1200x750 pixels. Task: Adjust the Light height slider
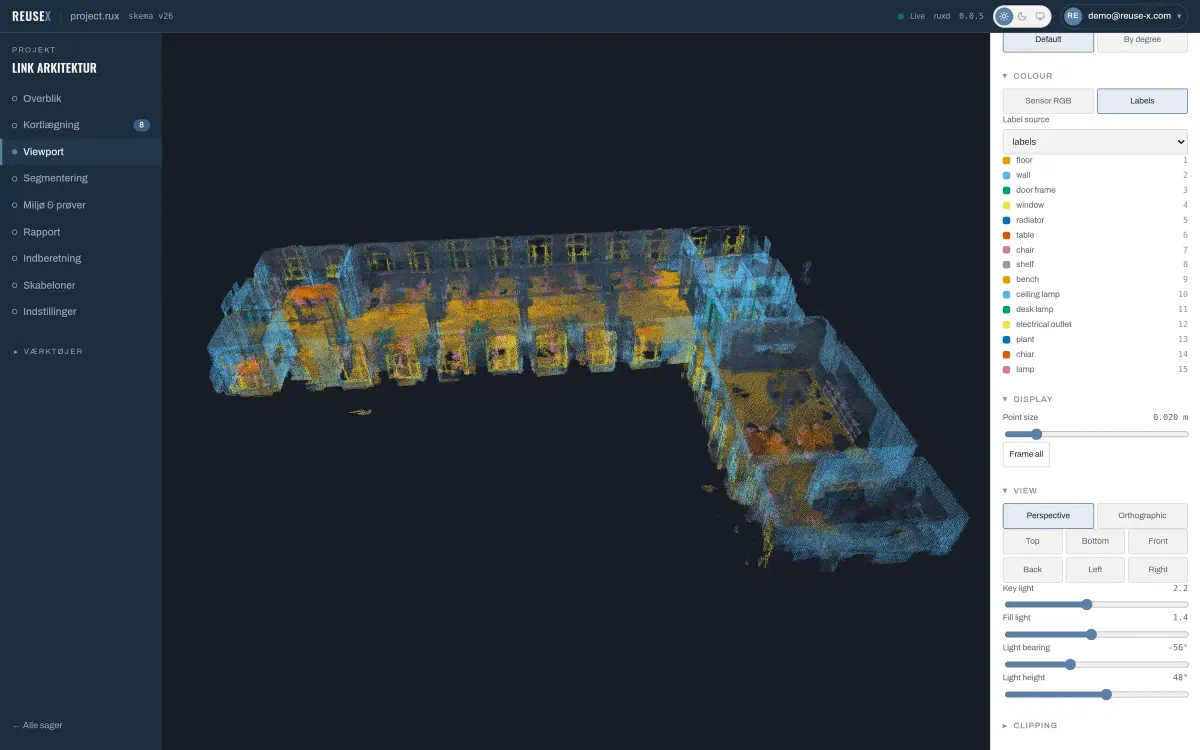[1095, 694]
